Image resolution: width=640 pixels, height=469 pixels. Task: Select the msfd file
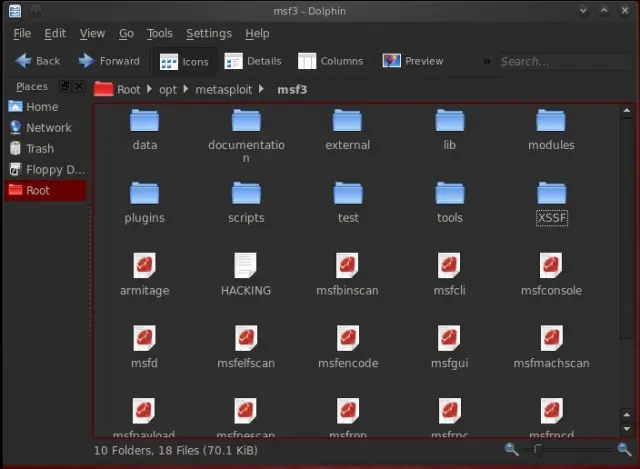tap(144, 347)
